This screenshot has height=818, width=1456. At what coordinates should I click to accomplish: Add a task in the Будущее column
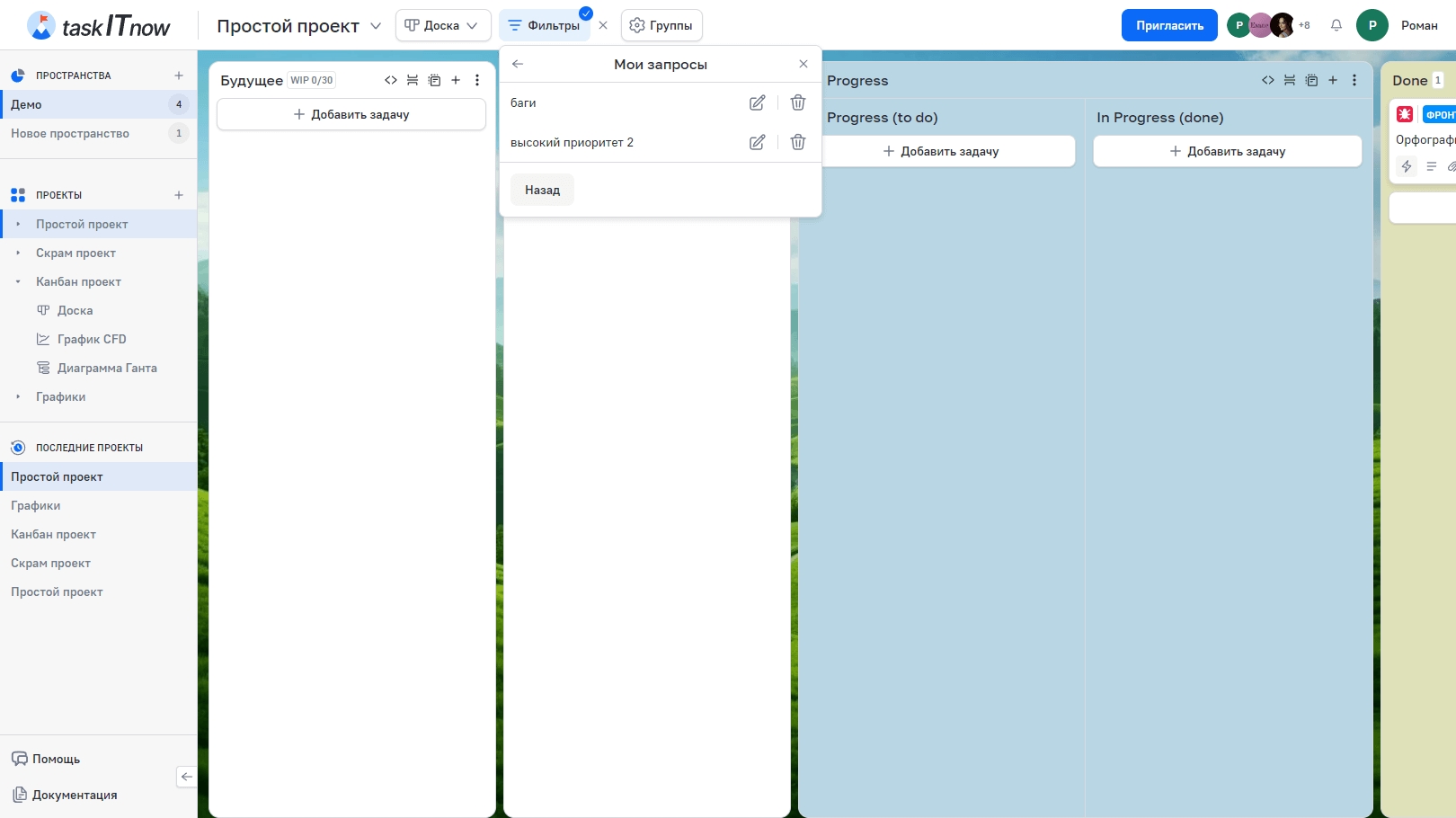point(351,114)
